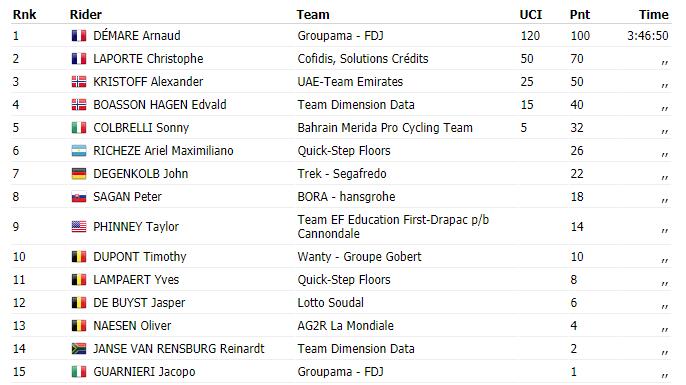Image resolution: width=686 pixels, height=385 pixels.
Task: Click the Belgian flag beside DUPONT Timothy
Action: 79,257
